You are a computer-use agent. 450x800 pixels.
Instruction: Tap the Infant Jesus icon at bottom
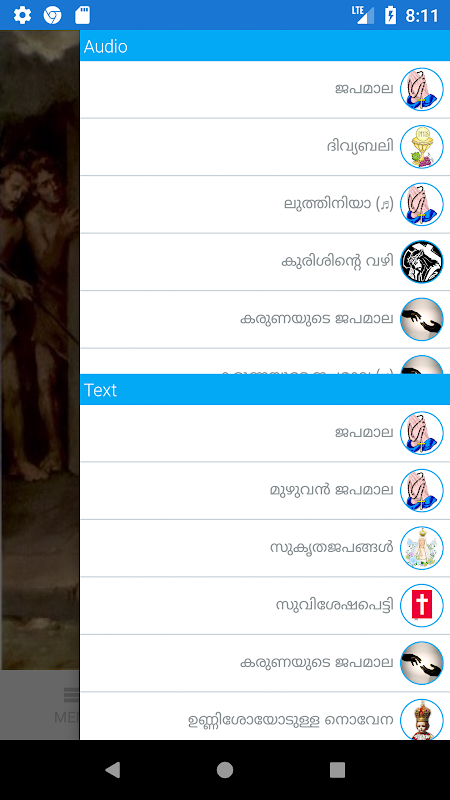click(x=421, y=719)
